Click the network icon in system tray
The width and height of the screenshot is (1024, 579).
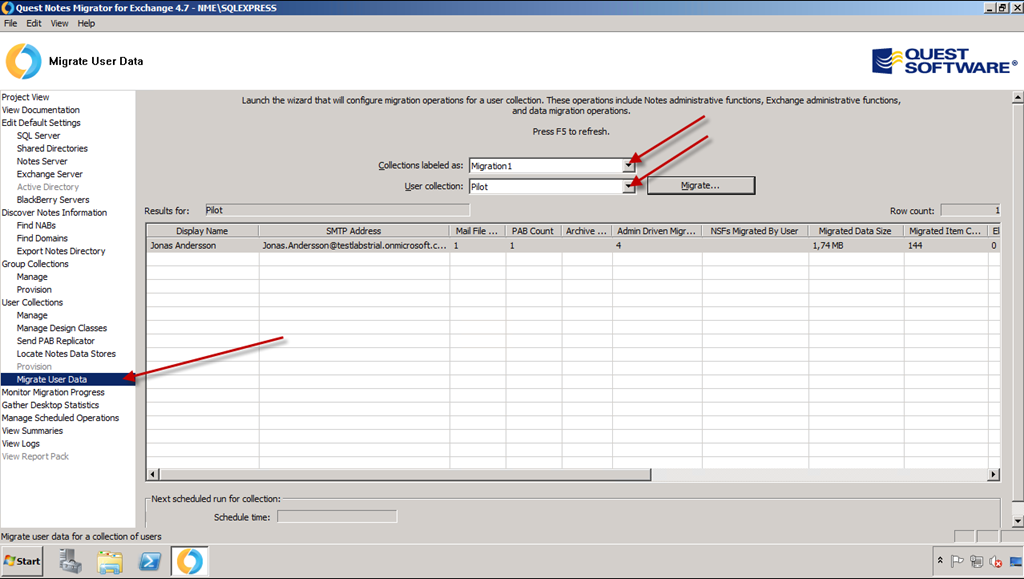tap(977, 561)
